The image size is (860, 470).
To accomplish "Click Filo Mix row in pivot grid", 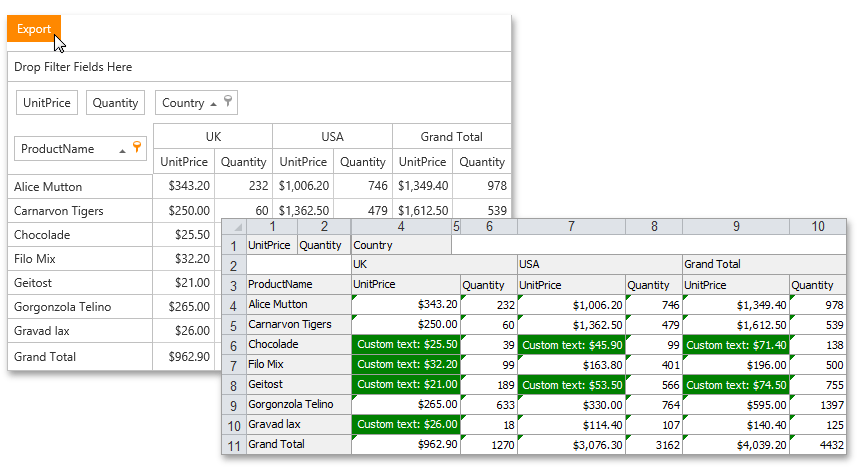I will tap(80, 259).
